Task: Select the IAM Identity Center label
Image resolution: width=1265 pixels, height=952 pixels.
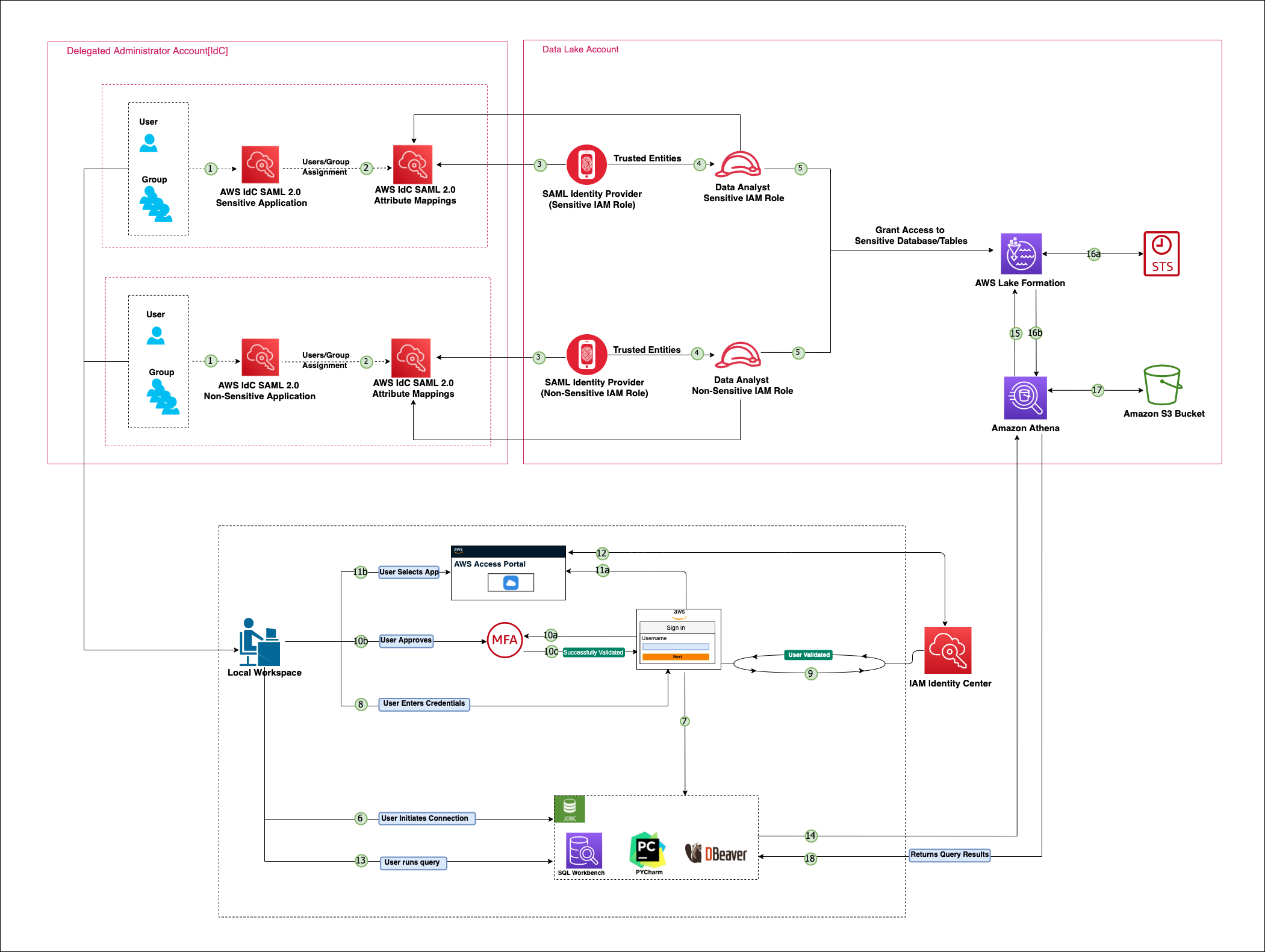Action: coord(950,683)
